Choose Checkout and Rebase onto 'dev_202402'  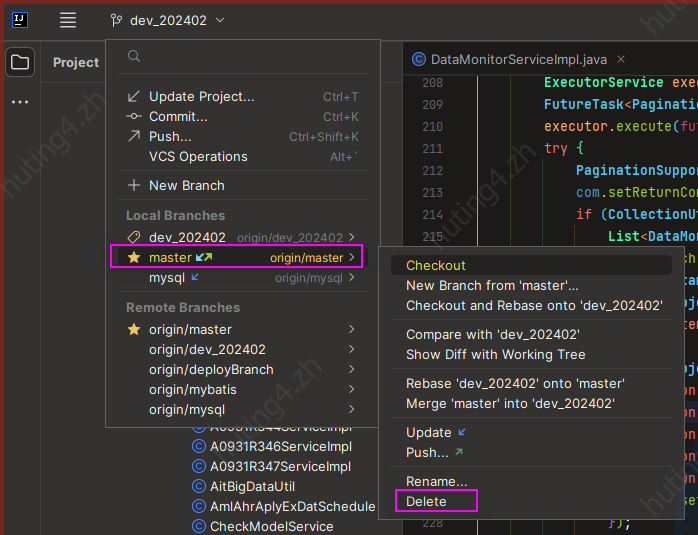click(531, 305)
